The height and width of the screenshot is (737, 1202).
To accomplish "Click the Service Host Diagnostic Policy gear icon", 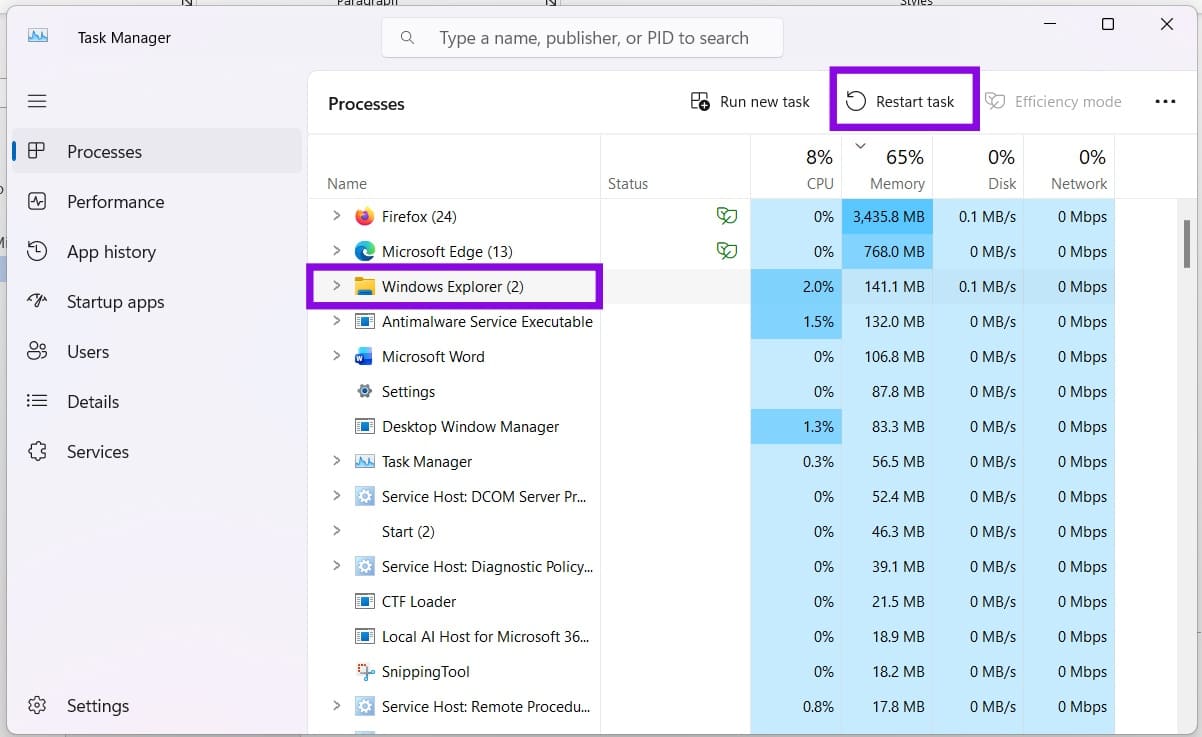I will pos(364,566).
